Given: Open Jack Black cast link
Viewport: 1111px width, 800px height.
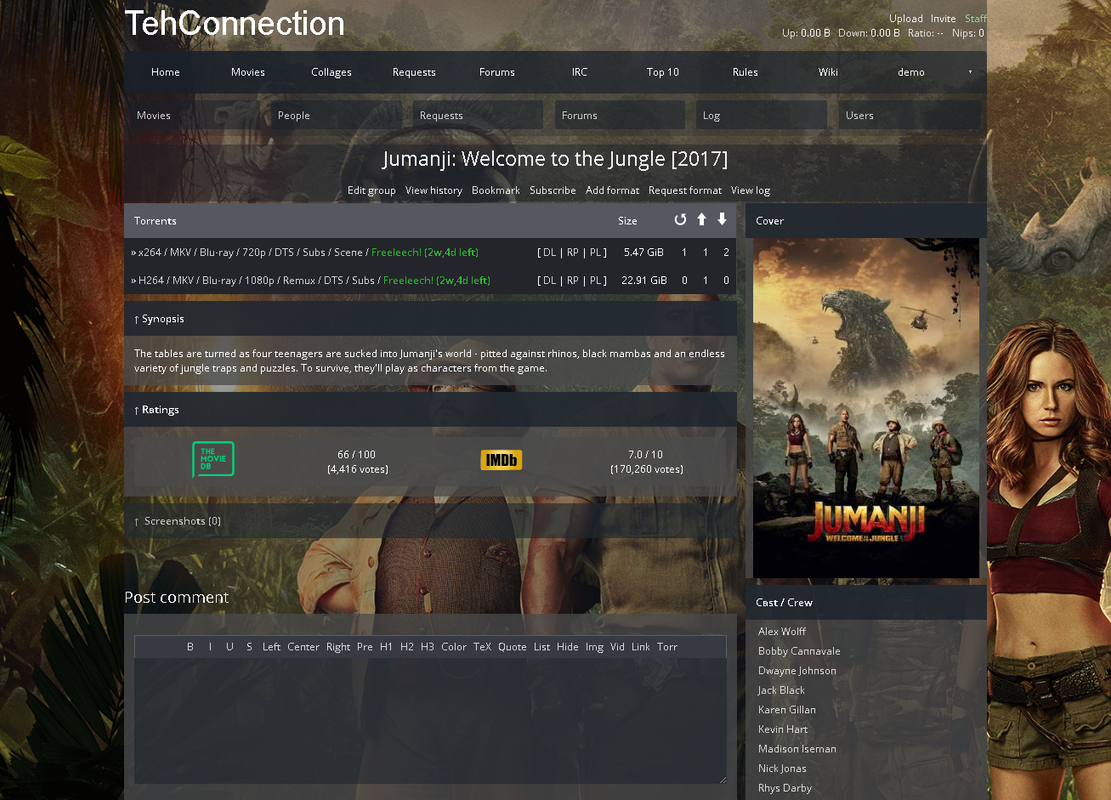Looking at the screenshot, I should [782, 690].
